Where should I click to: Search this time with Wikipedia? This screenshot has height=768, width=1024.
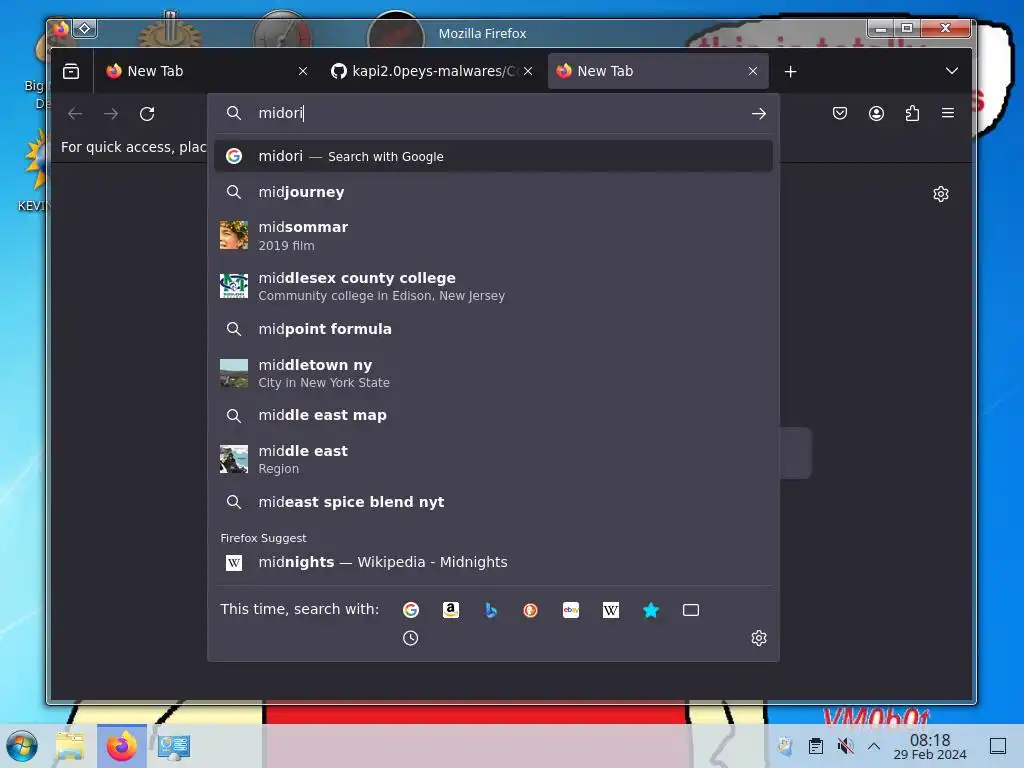(611, 610)
